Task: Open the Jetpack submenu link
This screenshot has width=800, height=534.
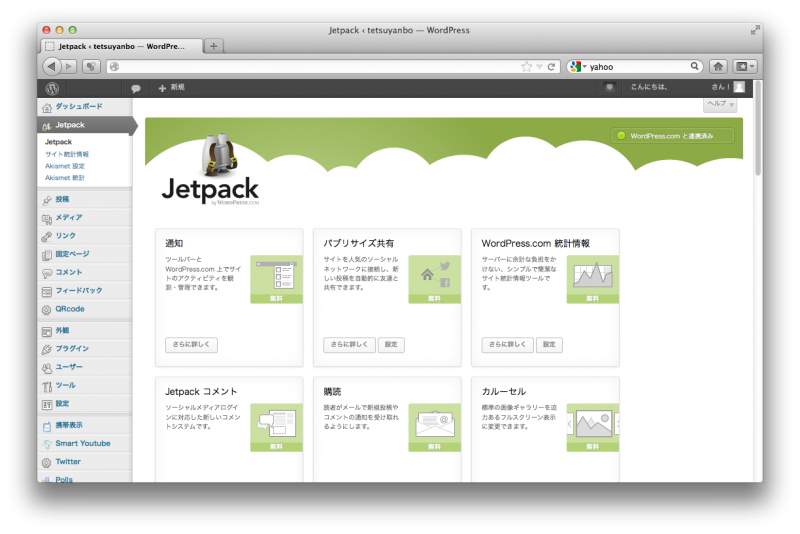Action: (x=58, y=142)
